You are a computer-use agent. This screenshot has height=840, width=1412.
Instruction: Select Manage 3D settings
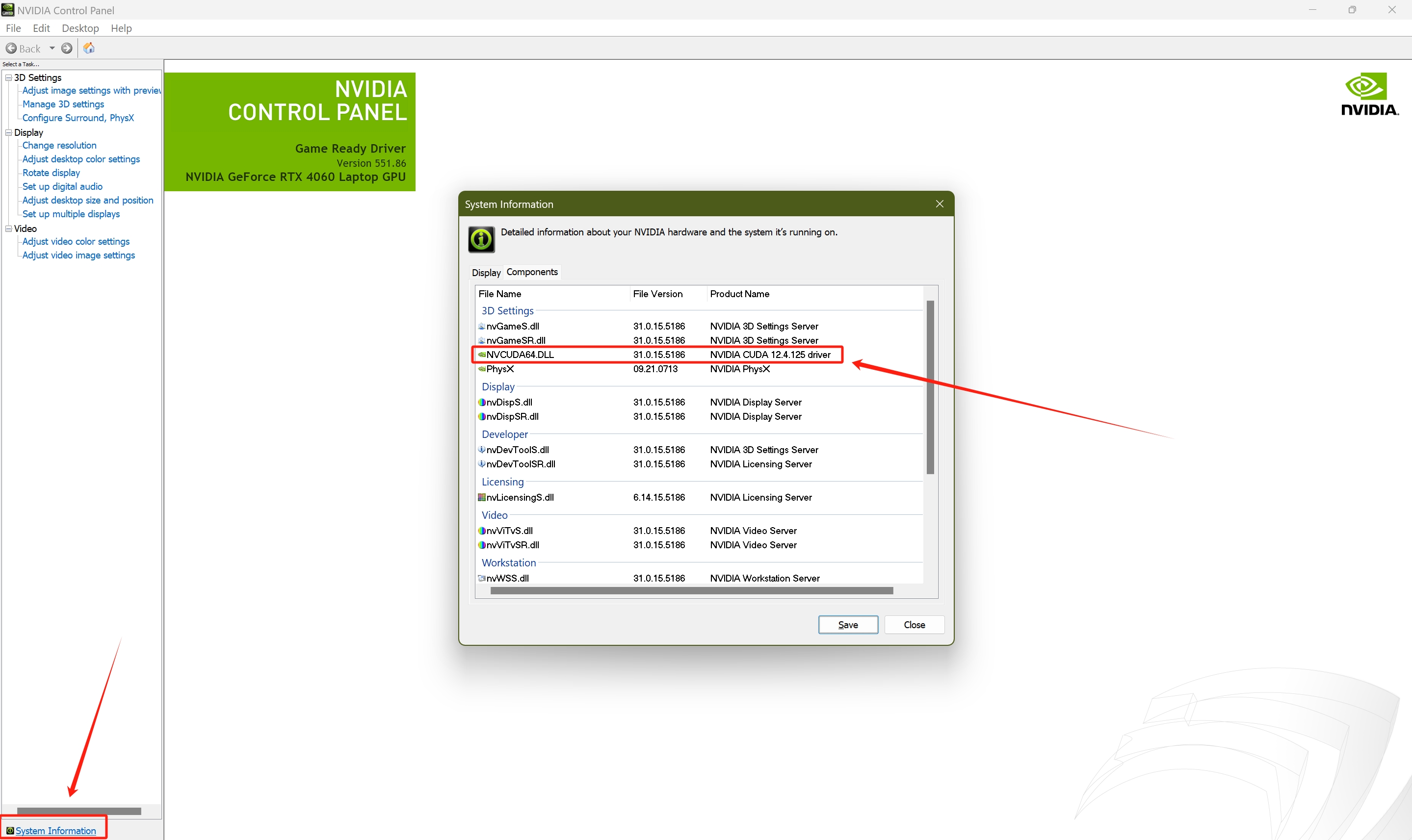[x=63, y=104]
